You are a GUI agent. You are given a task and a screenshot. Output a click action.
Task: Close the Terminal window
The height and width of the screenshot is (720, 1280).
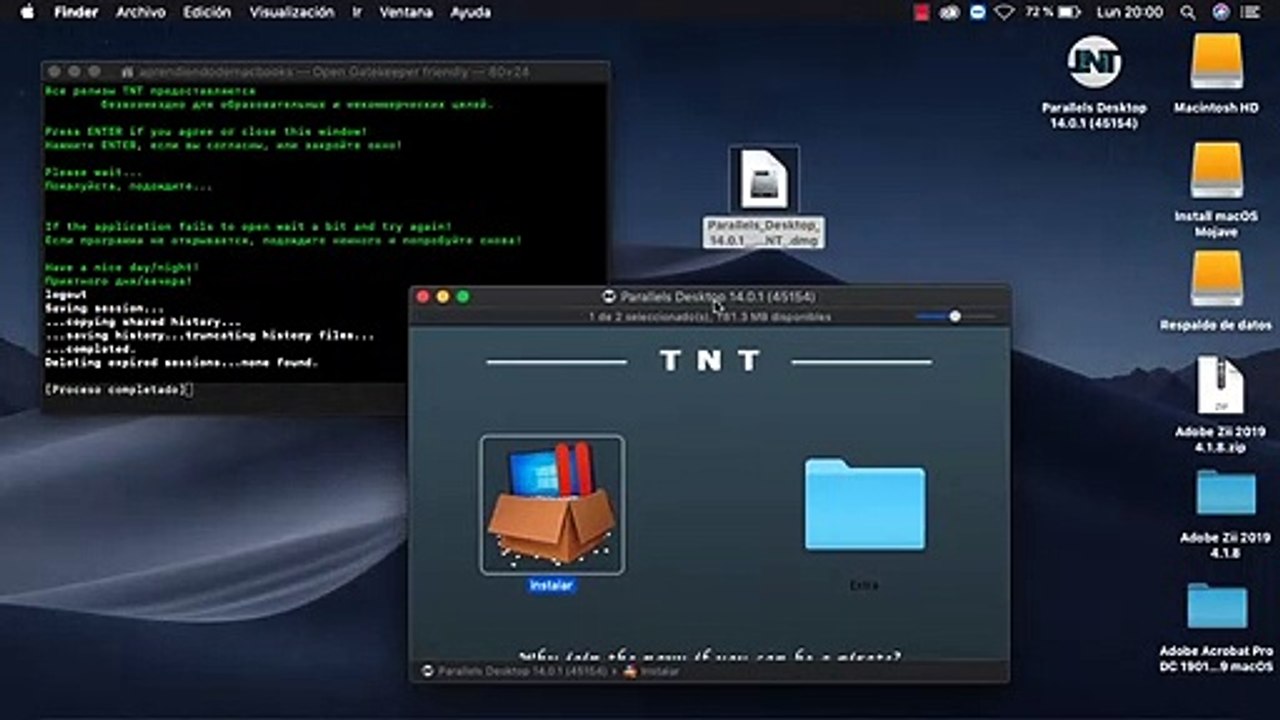pyautogui.click(x=55, y=72)
